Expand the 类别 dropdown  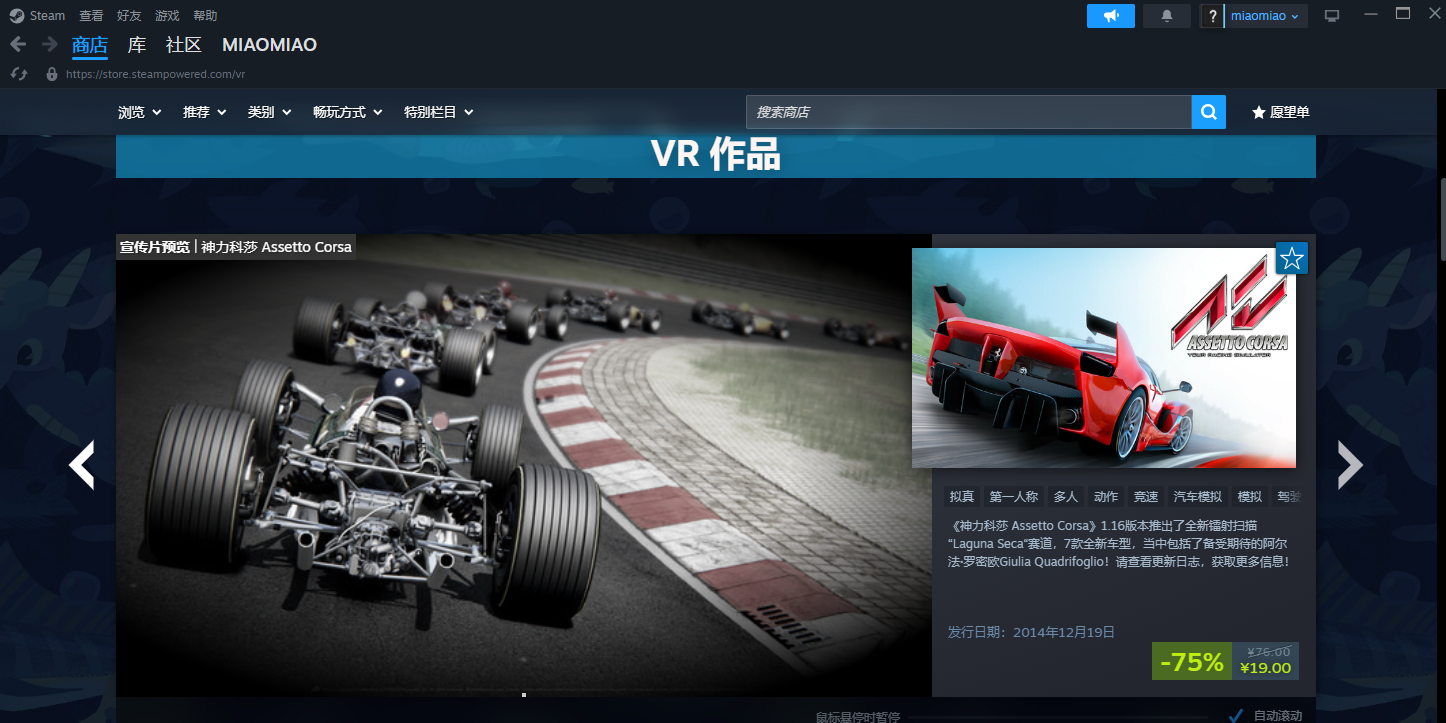(x=269, y=112)
